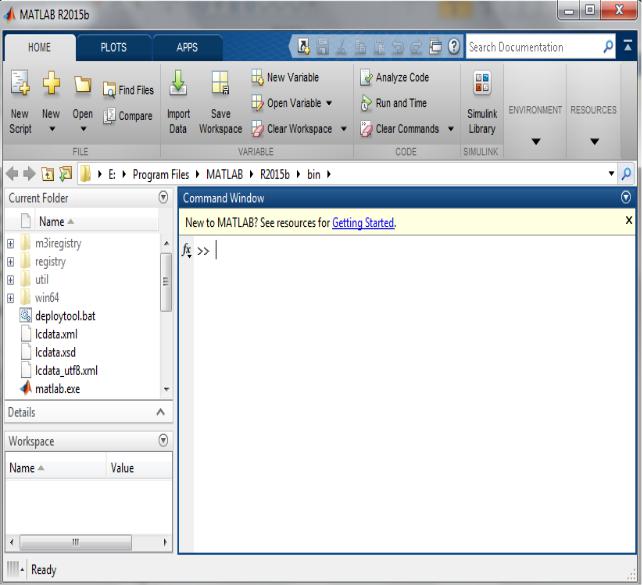Go up one folder level

(x=47, y=174)
